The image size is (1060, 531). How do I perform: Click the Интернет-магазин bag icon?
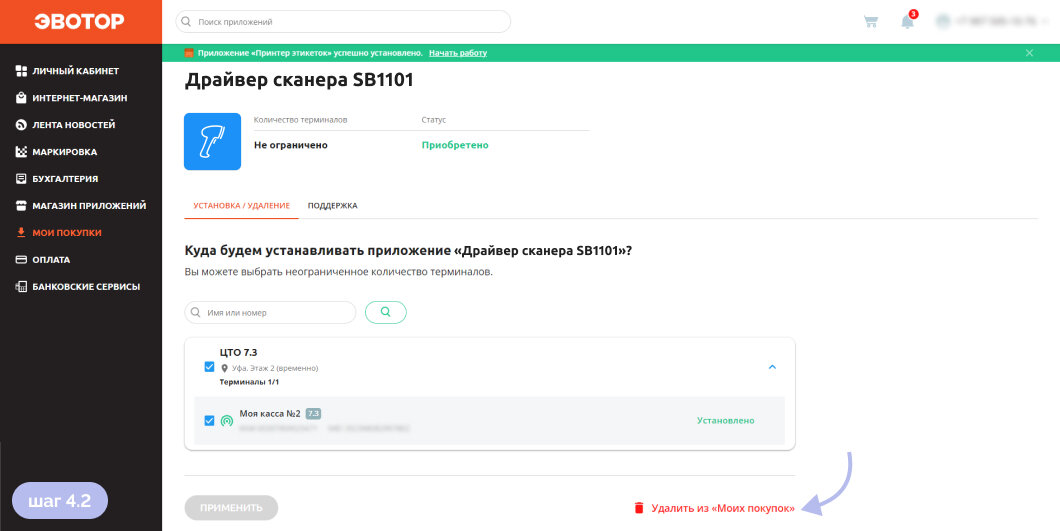tap(21, 98)
